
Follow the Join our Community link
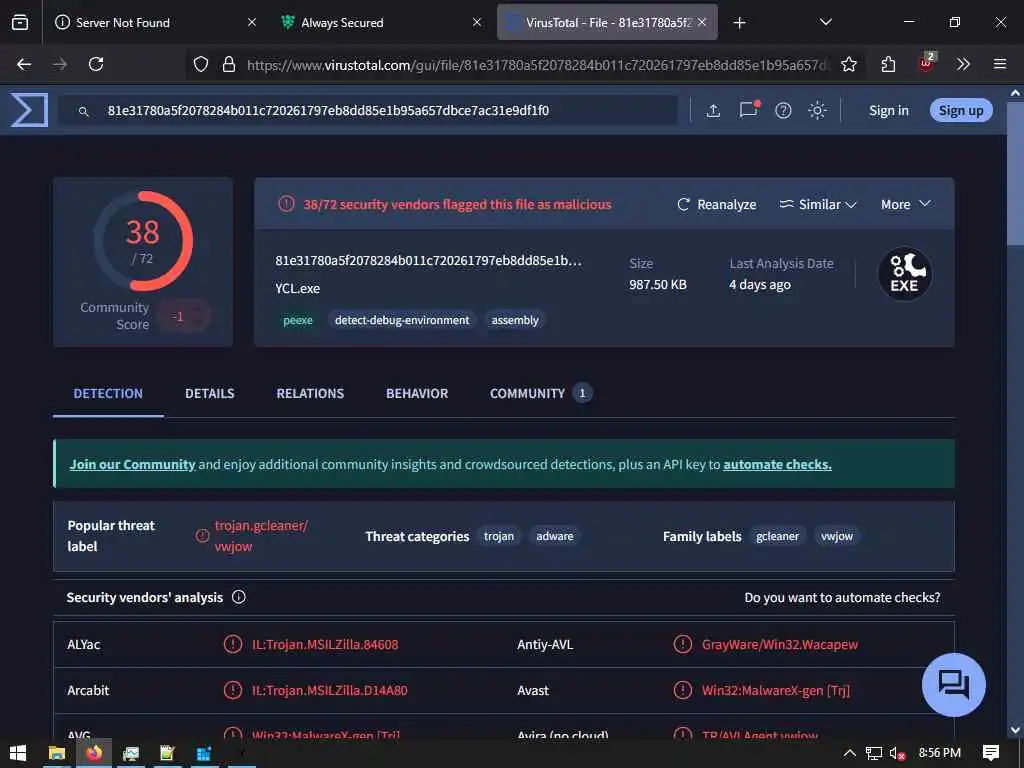pos(133,464)
